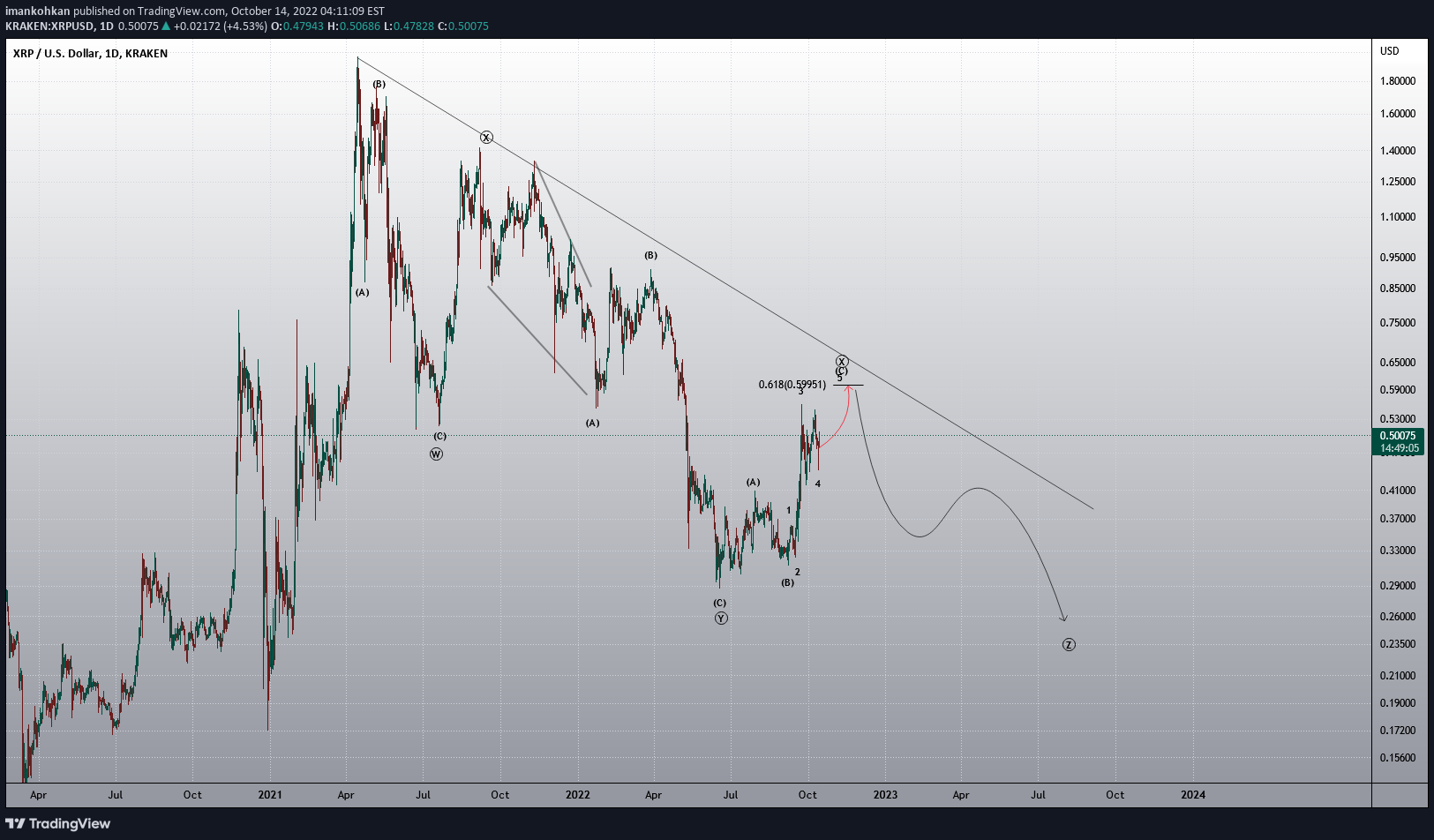
Task: Click the green up-triangle change indicator in the header
Action: pyautogui.click(x=166, y=26)
